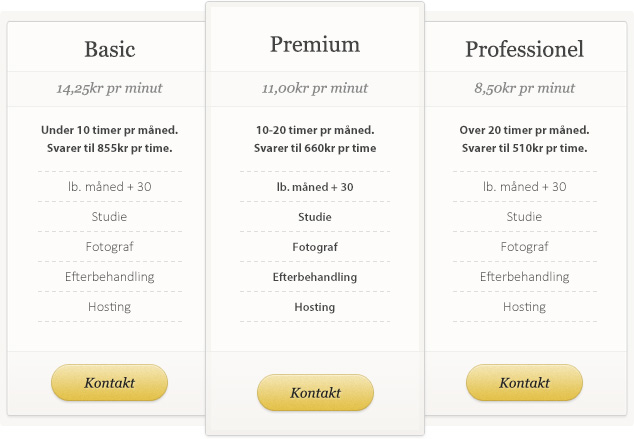
Task: Click Efterbehandling in the Professionel plan
Action: click(524, 276)
